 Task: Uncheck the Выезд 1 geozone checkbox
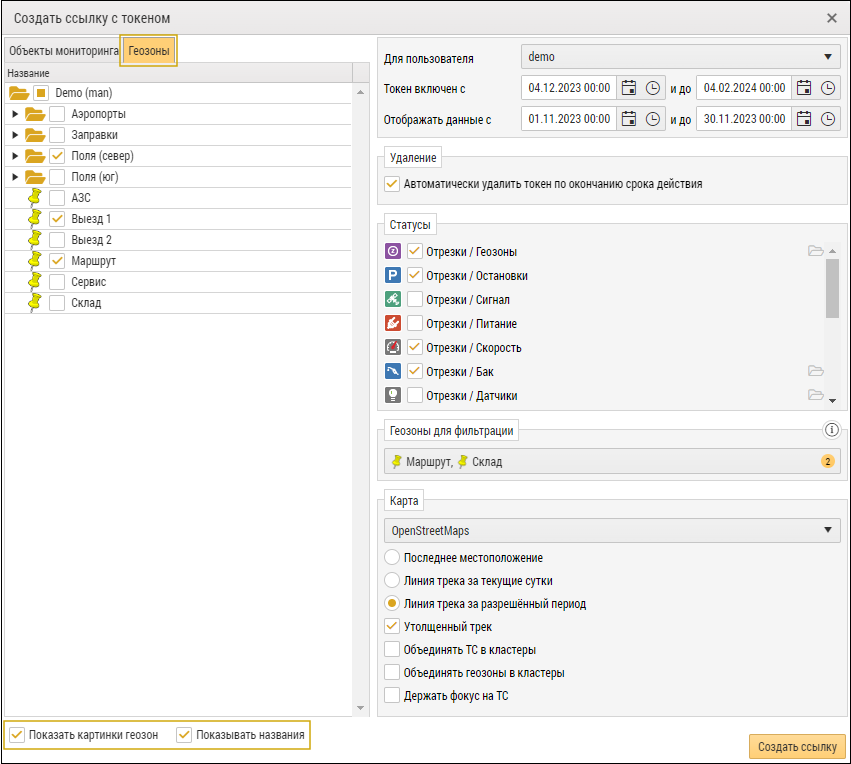pyautogui.click(x=57, y=219)
